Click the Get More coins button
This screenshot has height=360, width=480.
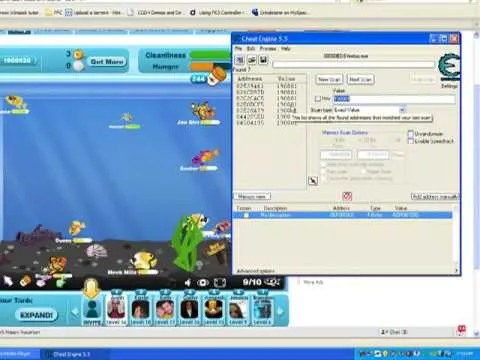coord(107,62)
